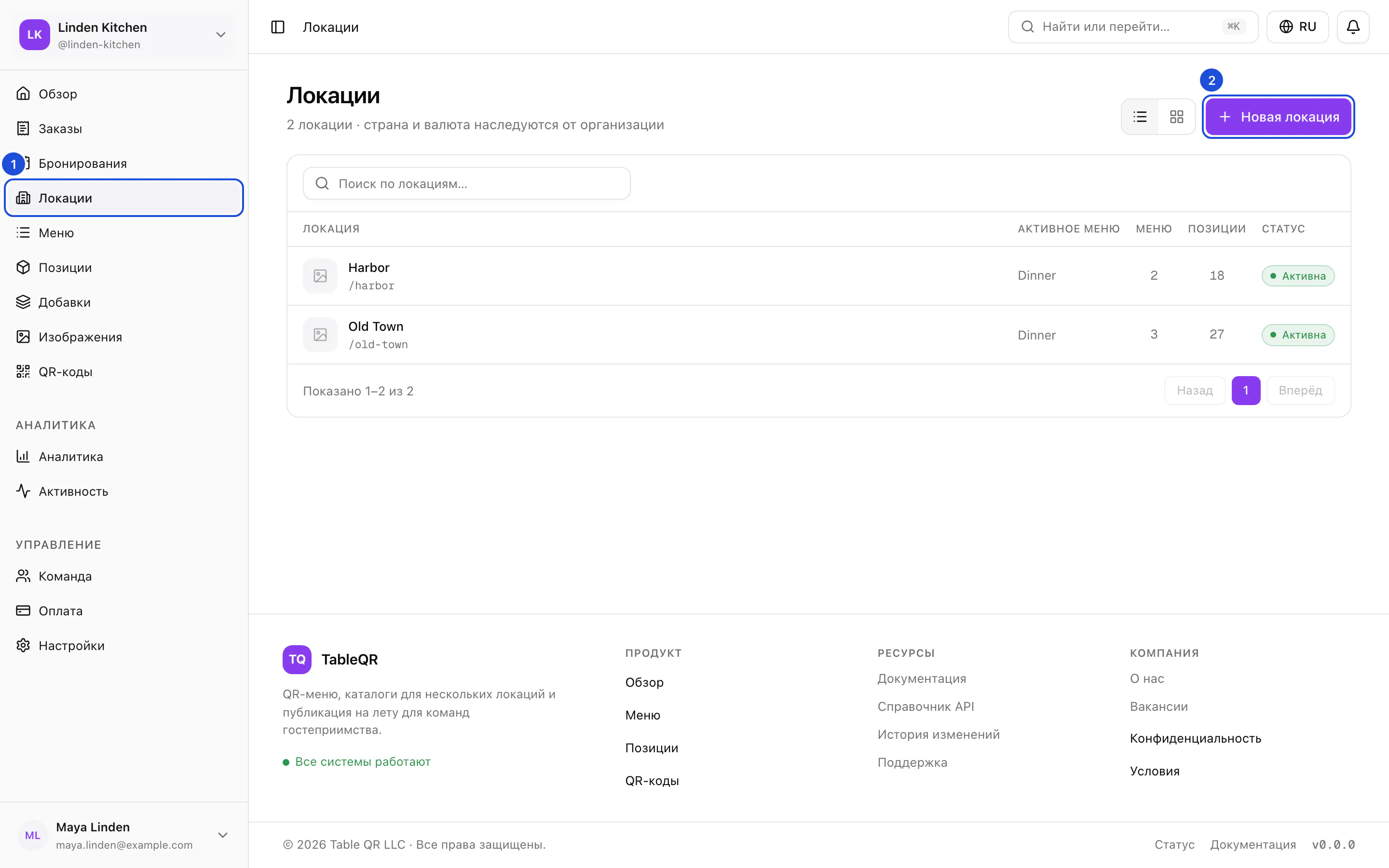Focus the Найти или перейти search box
1389x868 pixels.
tap(1133, 27)
